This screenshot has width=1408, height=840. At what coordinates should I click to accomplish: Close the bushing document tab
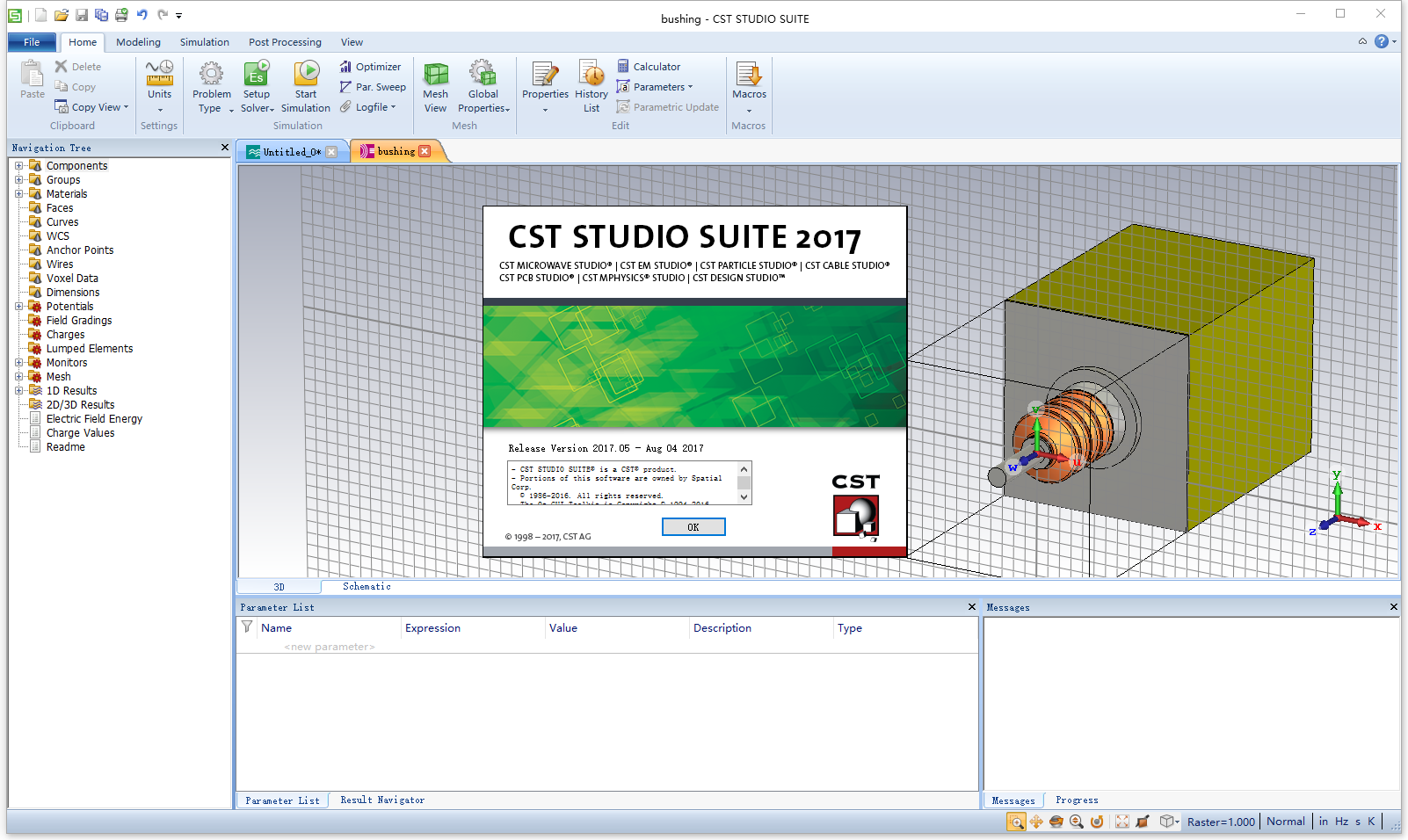(x=425, y=151)
